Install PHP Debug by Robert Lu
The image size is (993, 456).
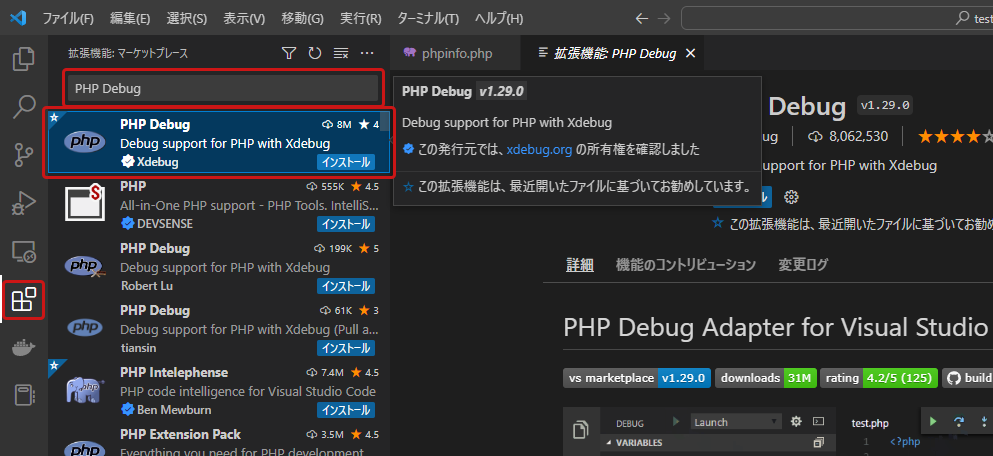pyautogui.click(x=346, y=286)
